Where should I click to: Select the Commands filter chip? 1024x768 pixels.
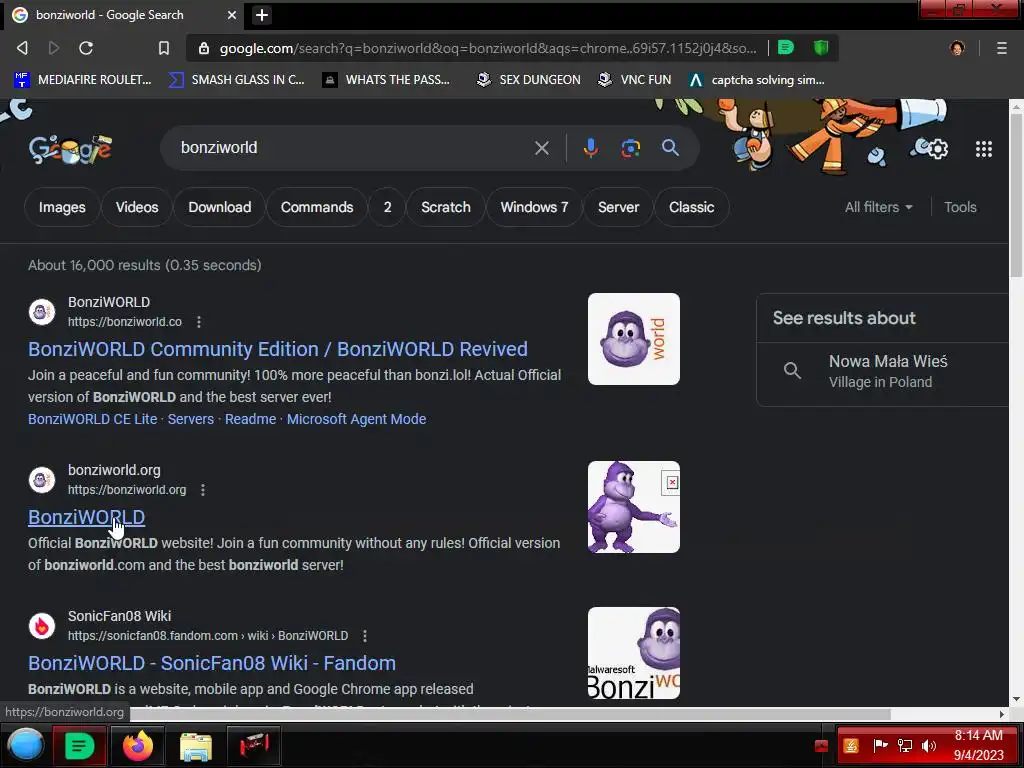tap(317, 207)
